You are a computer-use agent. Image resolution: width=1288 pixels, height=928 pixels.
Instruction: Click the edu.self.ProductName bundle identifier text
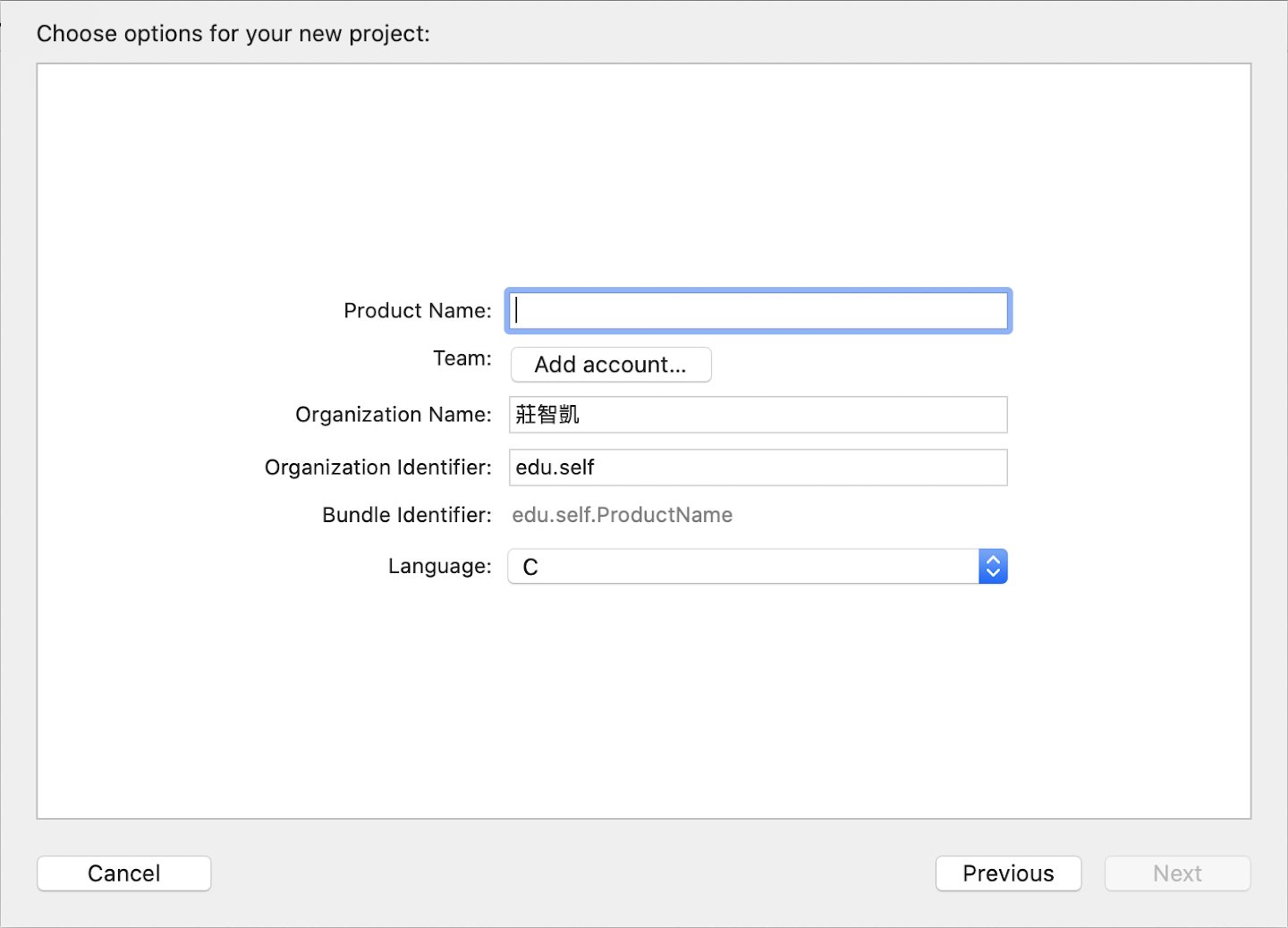pyautogui.click(x=622, y=514)
